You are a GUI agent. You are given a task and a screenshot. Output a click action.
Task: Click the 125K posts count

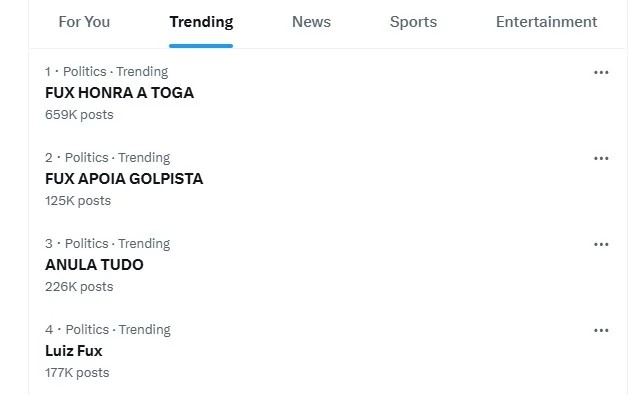(78, 201)
